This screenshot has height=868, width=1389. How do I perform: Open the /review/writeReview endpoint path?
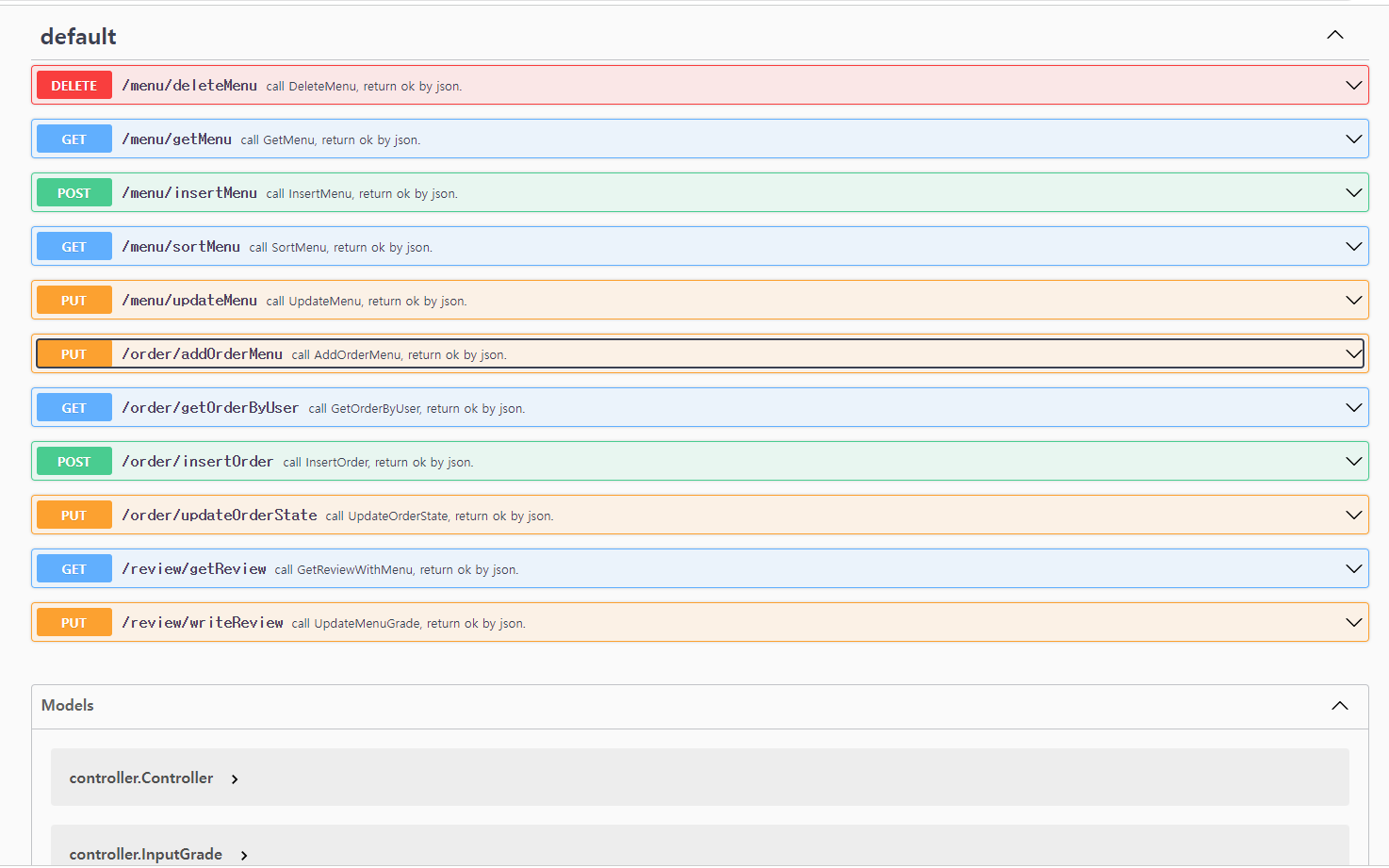point(203,623)
